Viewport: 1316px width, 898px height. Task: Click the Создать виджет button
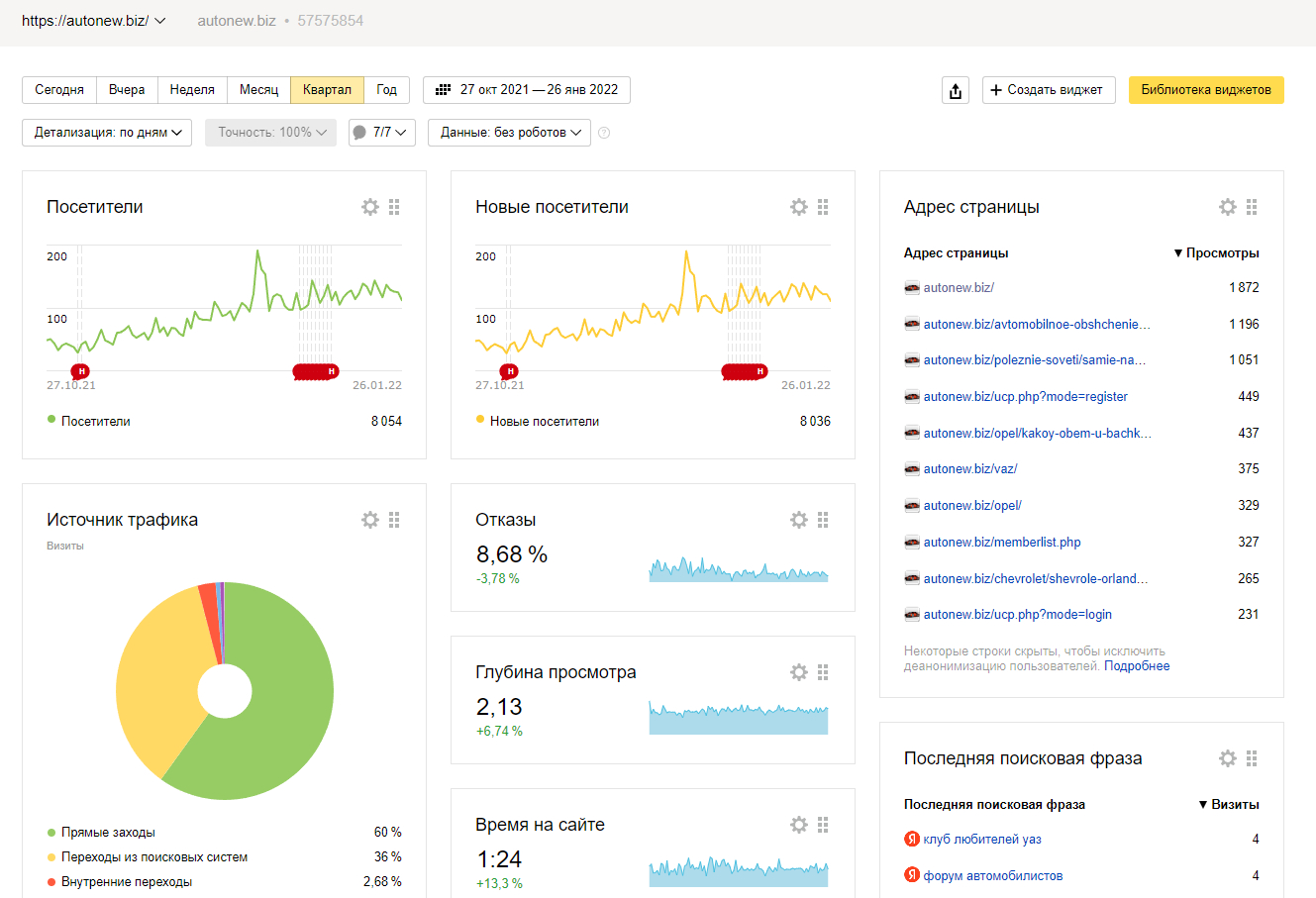pos(1049,90)
